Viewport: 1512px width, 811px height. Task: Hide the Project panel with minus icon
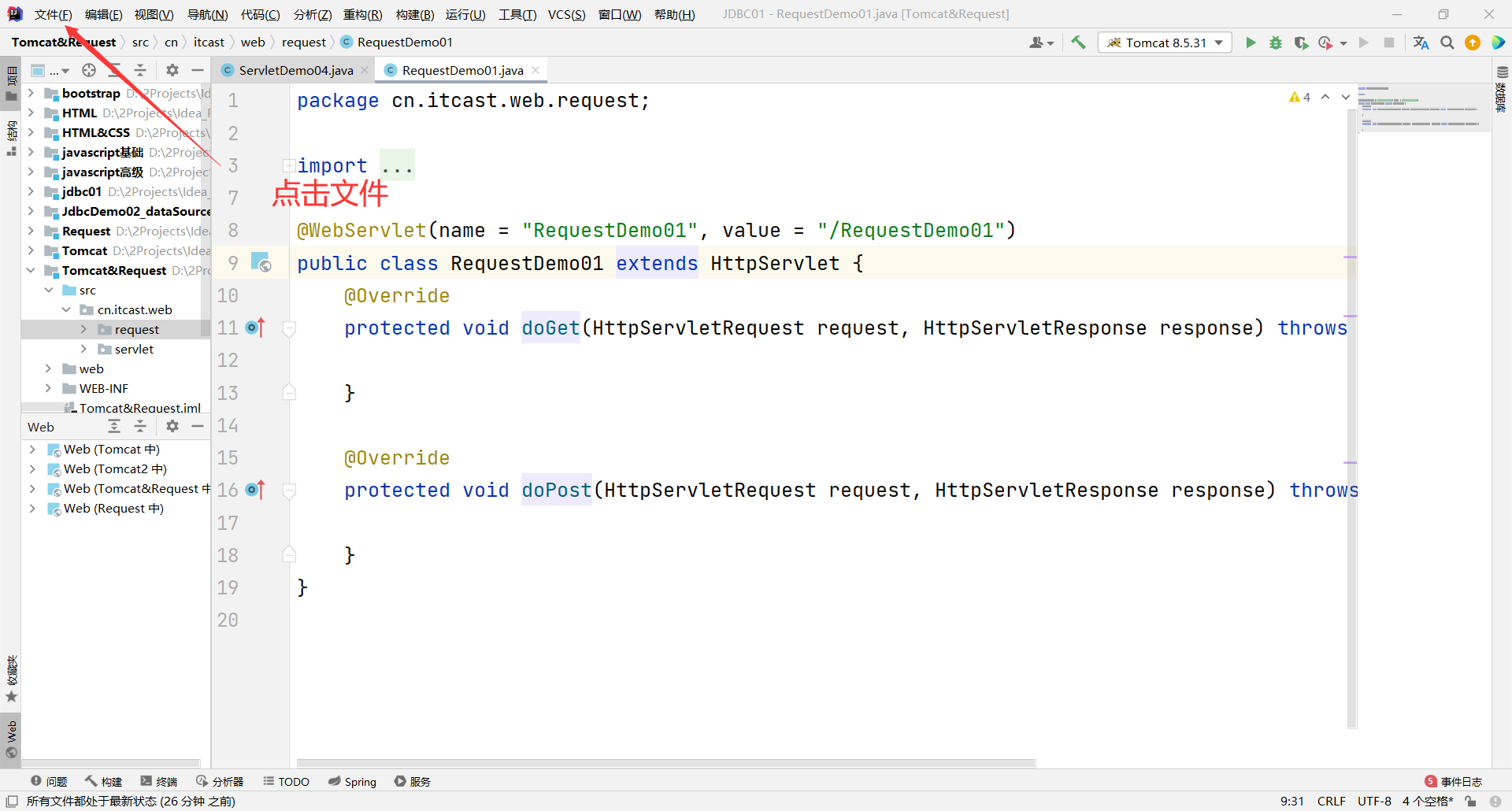pos(198,71)
